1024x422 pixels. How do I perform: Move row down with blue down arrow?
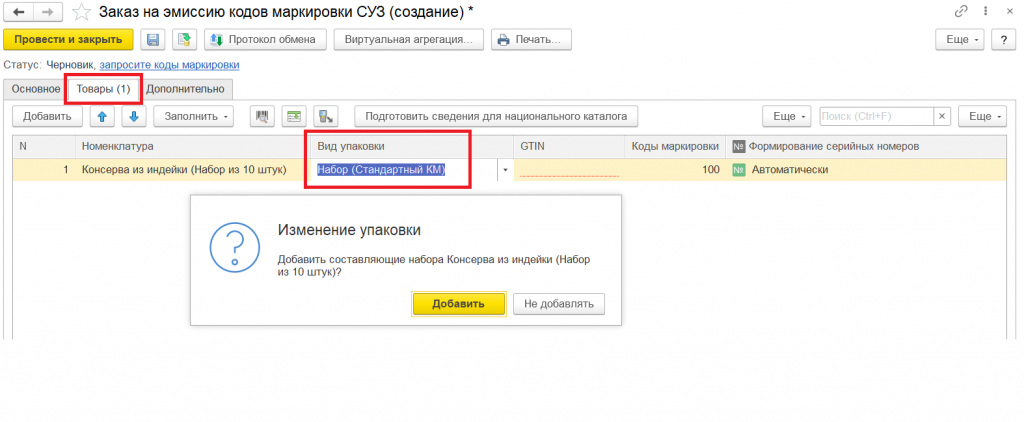click(x=134, y=116)
